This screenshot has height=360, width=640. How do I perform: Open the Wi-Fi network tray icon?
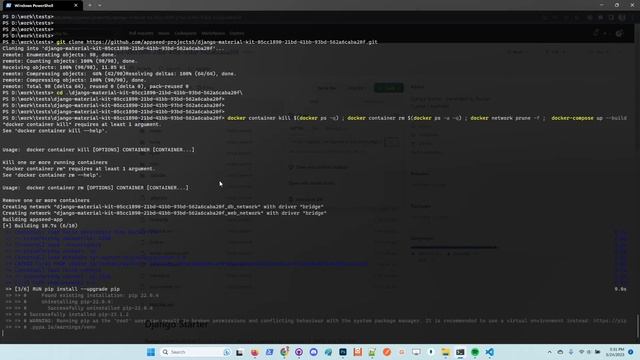581,352
